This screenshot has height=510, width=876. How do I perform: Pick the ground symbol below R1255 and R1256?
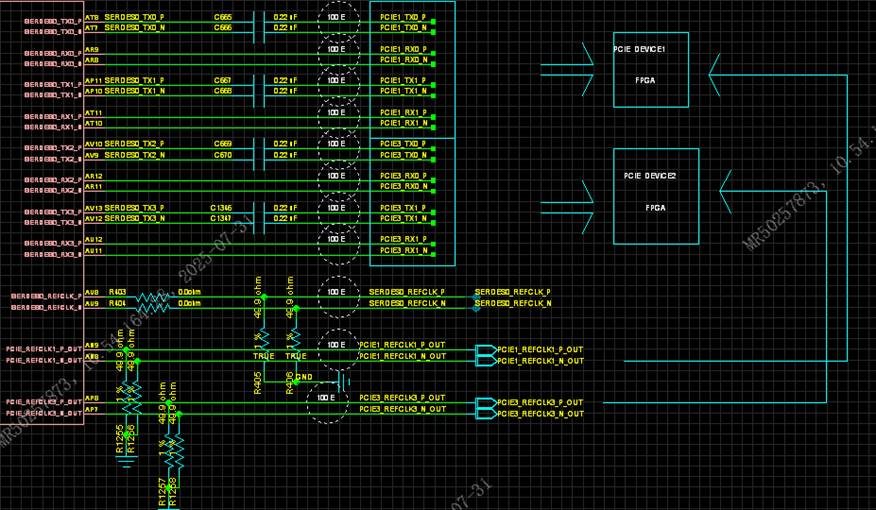pos(127,461)
